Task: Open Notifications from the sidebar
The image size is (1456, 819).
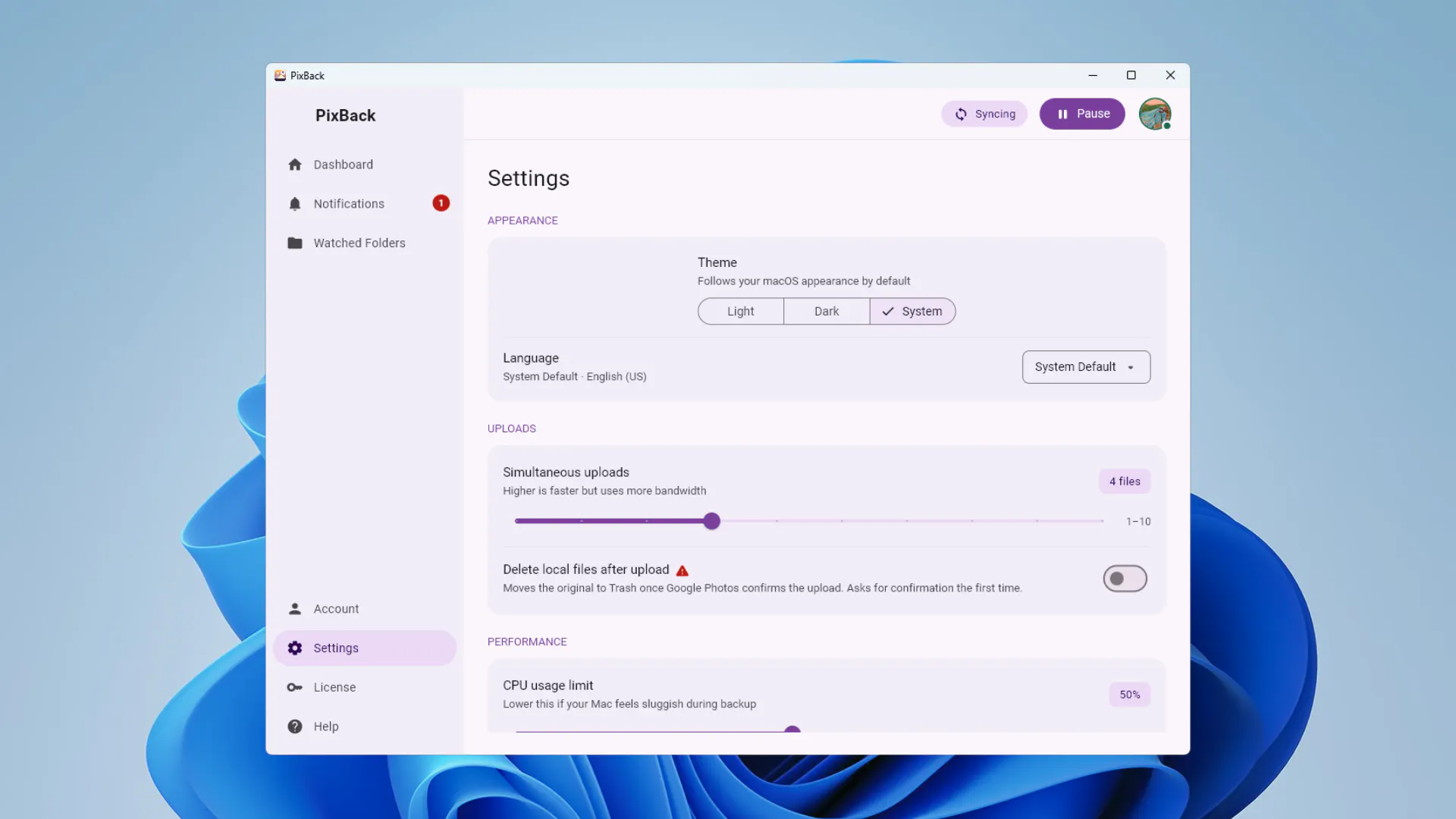Action: [x=365, y=204]
